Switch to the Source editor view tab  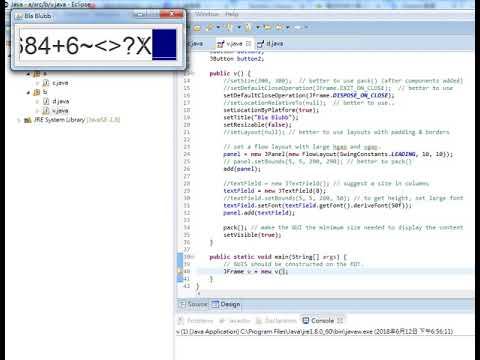pos(193,304)
